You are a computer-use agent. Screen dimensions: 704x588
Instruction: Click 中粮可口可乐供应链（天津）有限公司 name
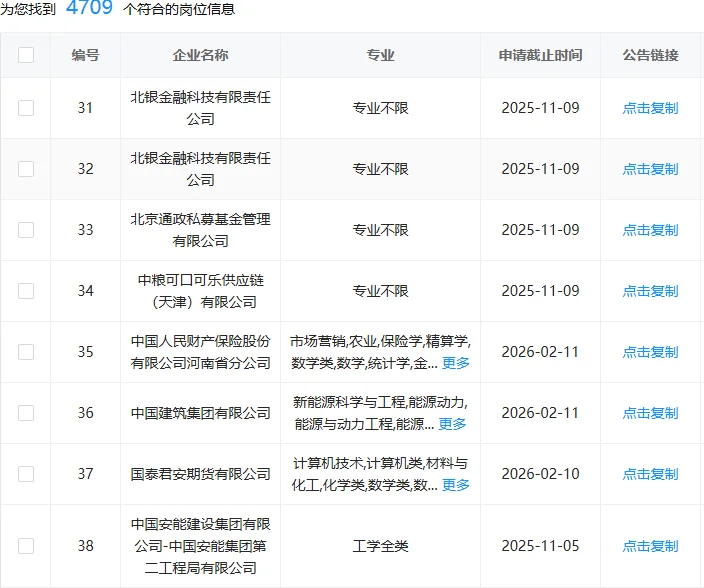pyautogui.click(x=200, y=291)
